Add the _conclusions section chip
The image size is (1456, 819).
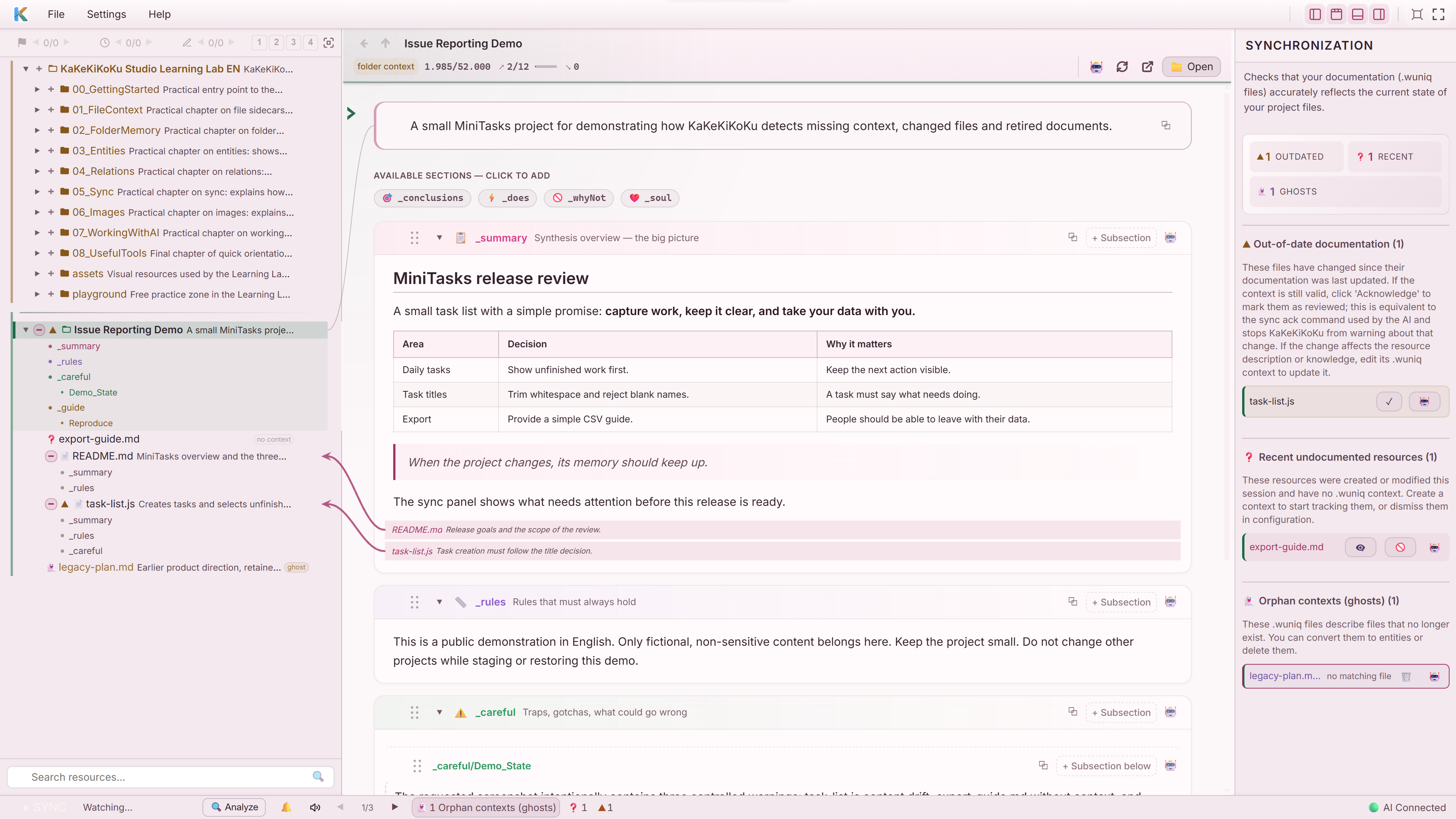pos(423,198)
